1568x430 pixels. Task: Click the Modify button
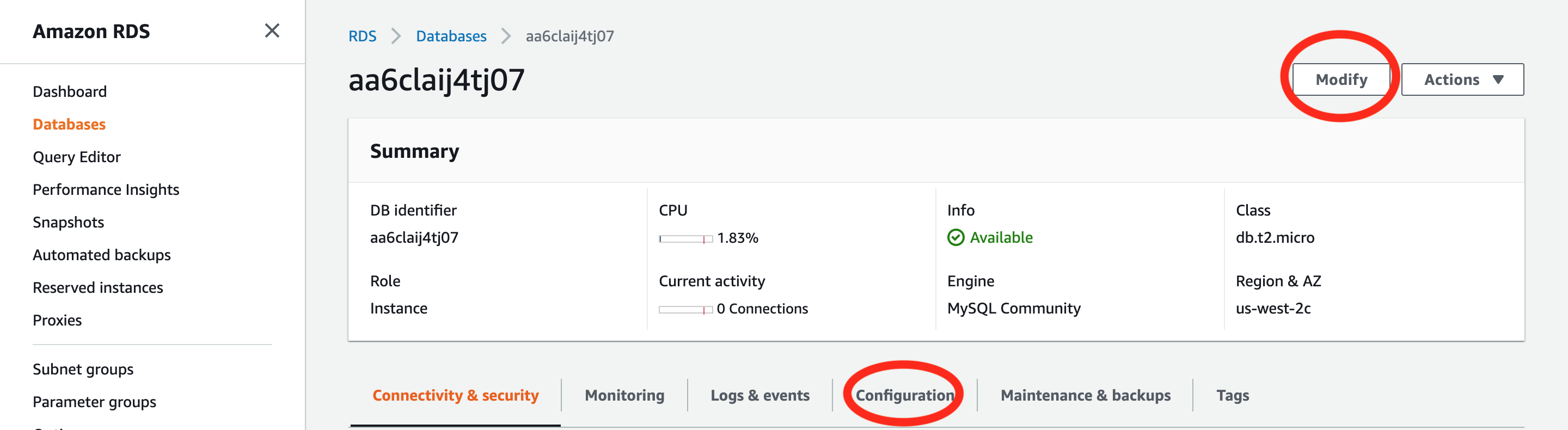tap(1341, 79)
